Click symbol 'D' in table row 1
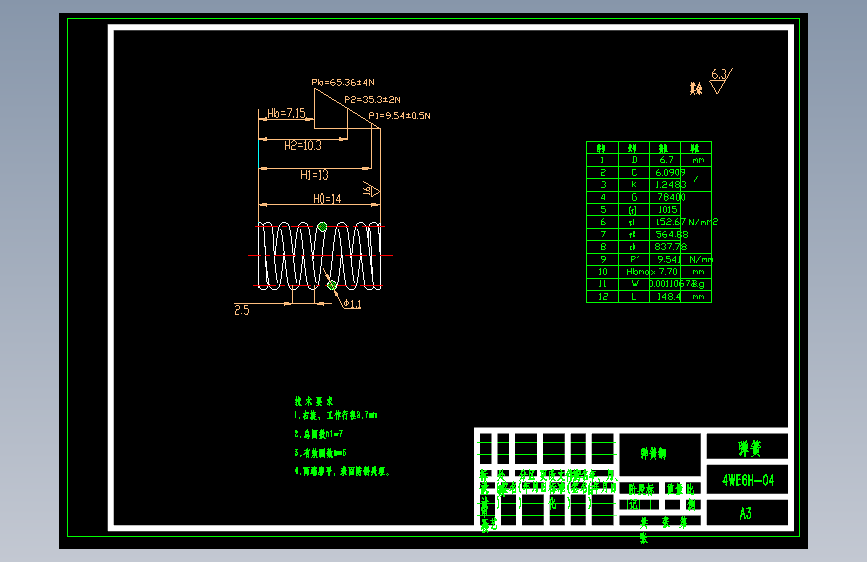This screenshot has width=867, height=562. [634, 160]
